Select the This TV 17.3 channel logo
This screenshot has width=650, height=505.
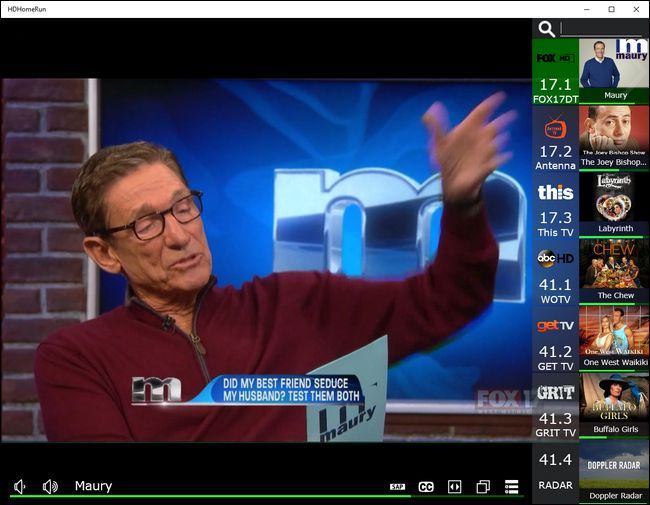point(555,192)
